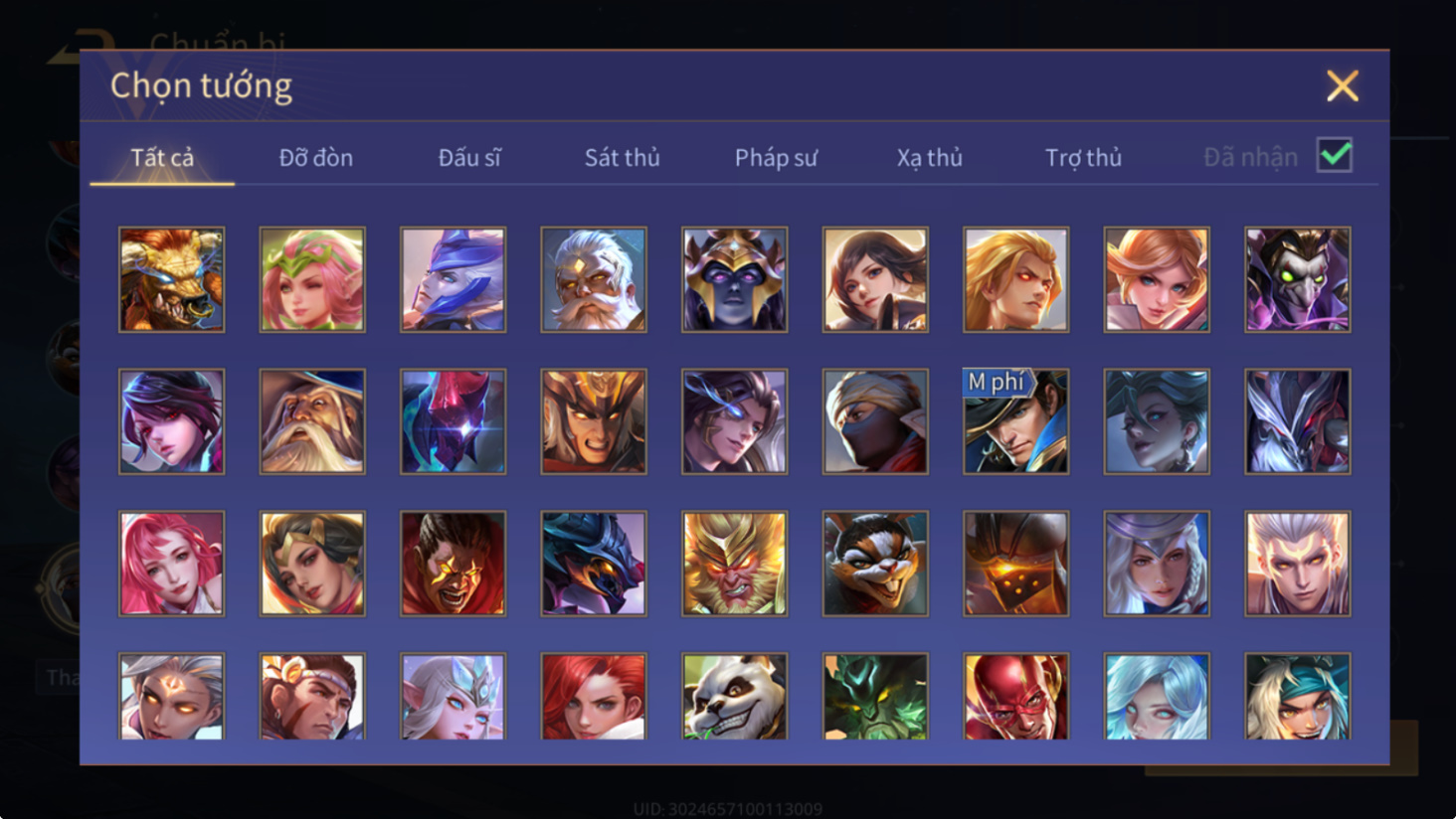Show the "Pháp sư" hero category
Viewport: 1456px width, 819px height.
[776, 157]
